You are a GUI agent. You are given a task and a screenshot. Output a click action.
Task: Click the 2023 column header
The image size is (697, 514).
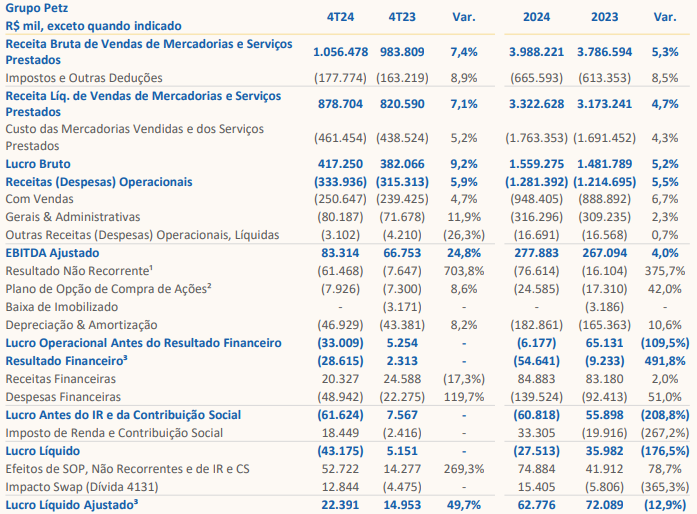pyautogui.click(x=605, y=17)
